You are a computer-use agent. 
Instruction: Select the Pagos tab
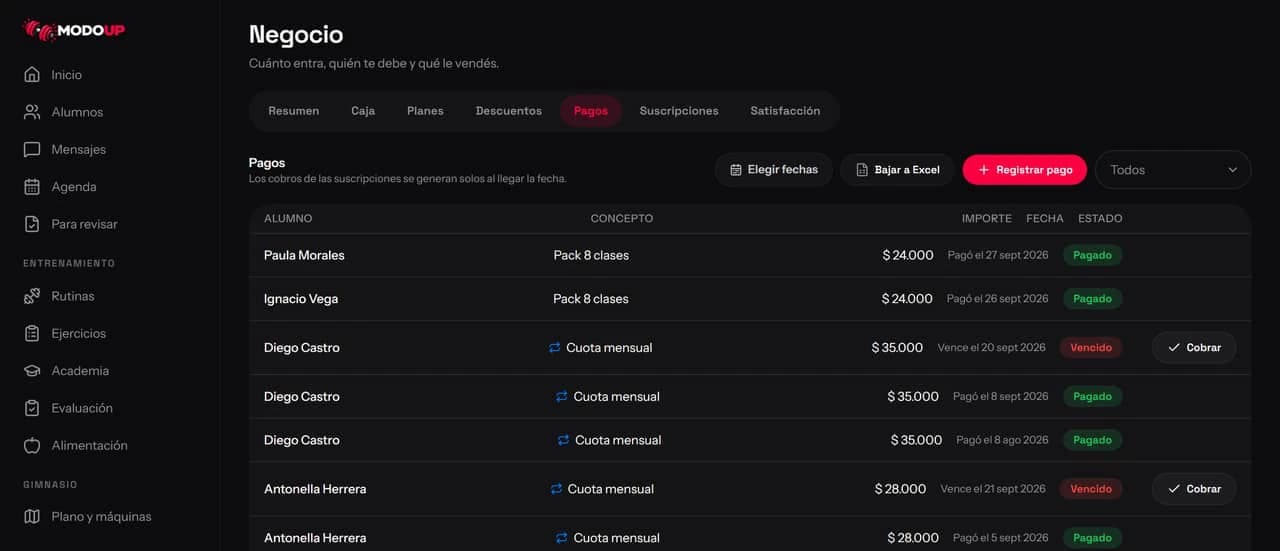tap(591, 111)
